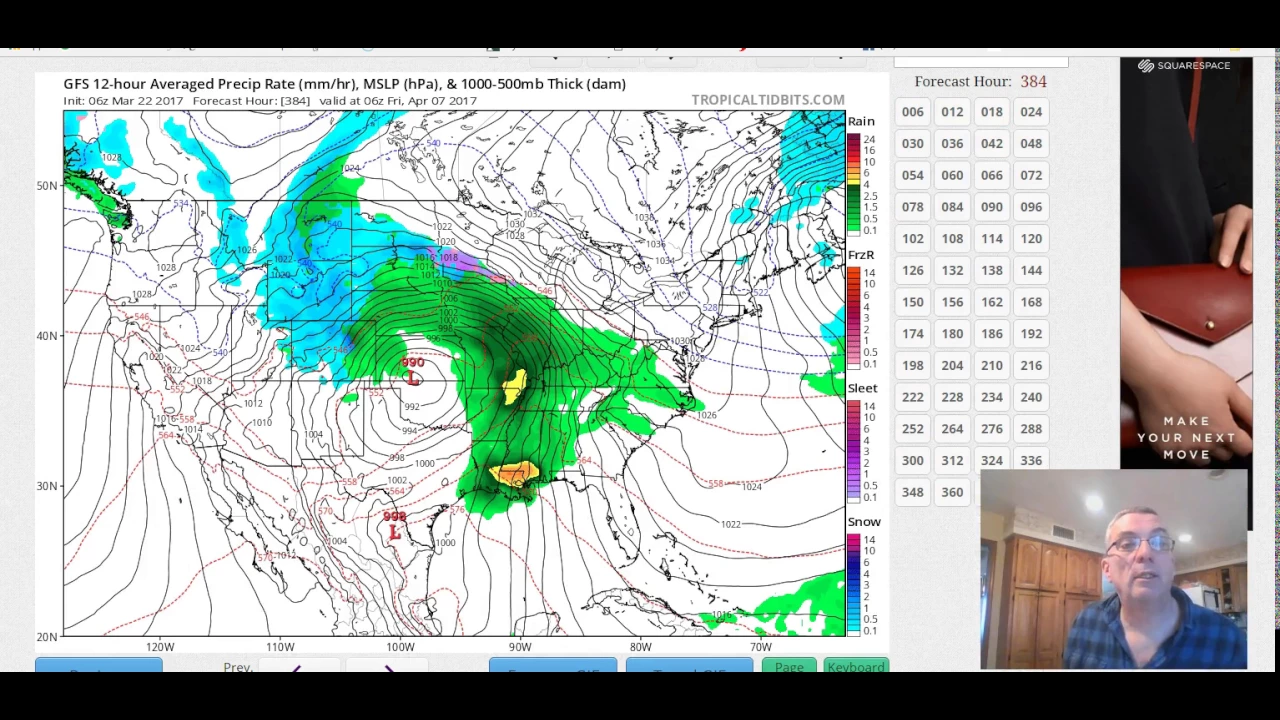The image size is (1280, 720).
Task: Show forecast hour 198 map
Action: tap(912, 366)
